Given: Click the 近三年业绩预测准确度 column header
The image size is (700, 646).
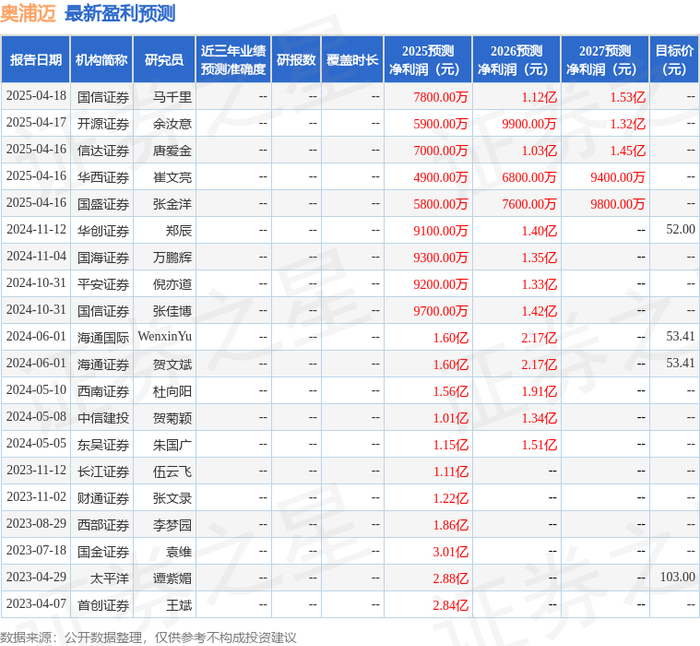Looking at the screenshot, I should pyautogui.click(x=233, y=59).
